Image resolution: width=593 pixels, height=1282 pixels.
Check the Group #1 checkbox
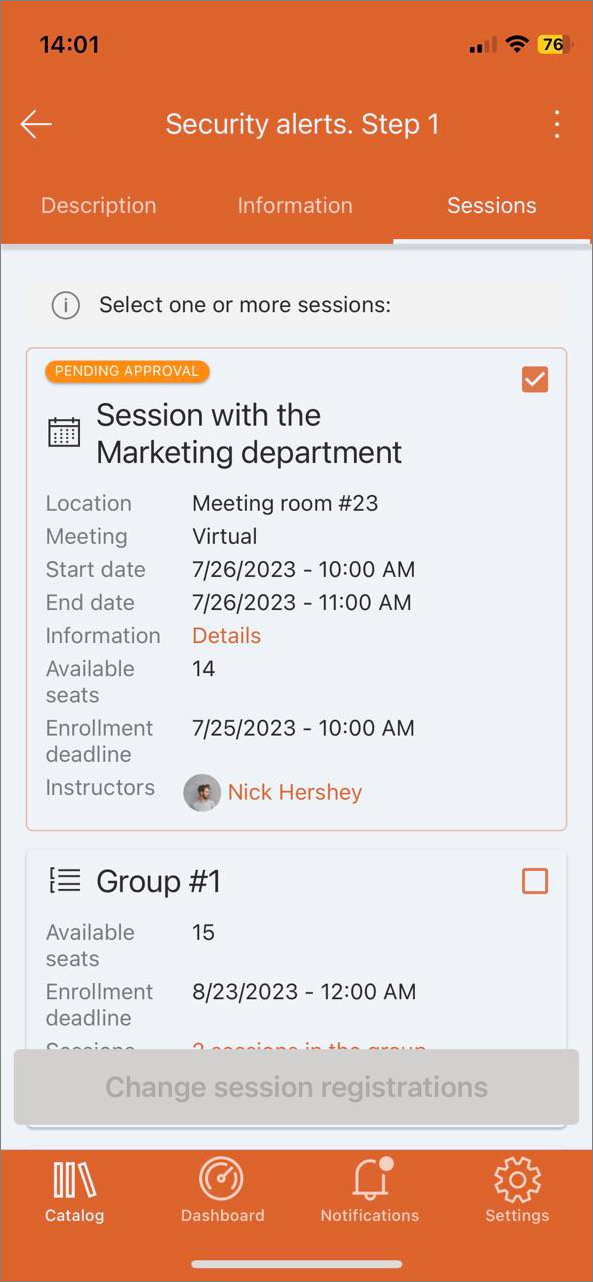tap(535, 881)
